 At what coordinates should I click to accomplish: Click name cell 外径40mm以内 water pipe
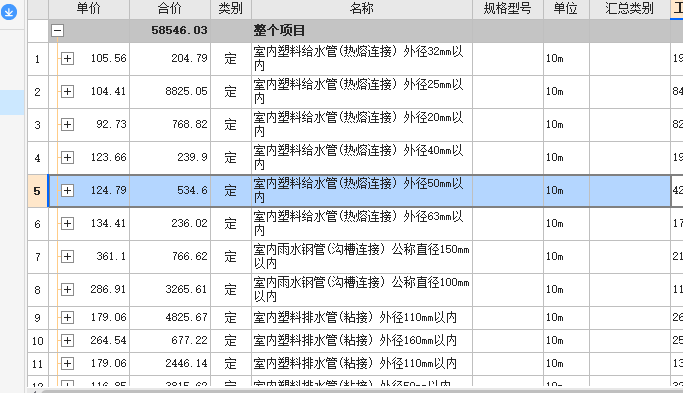pos(362,157)
